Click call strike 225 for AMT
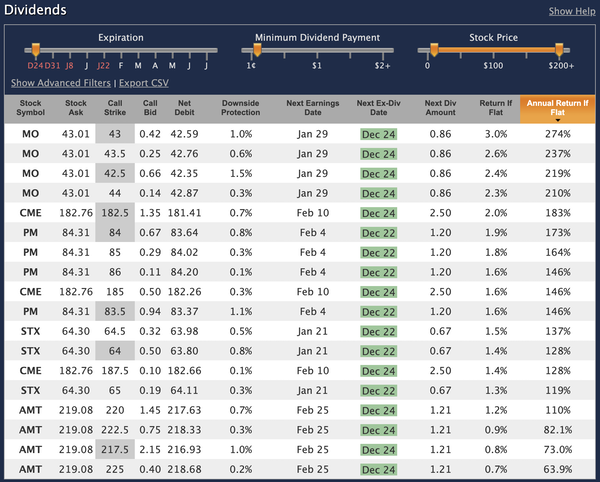Image resolution: width=600 pixels, height=482 pixels. 115,469
